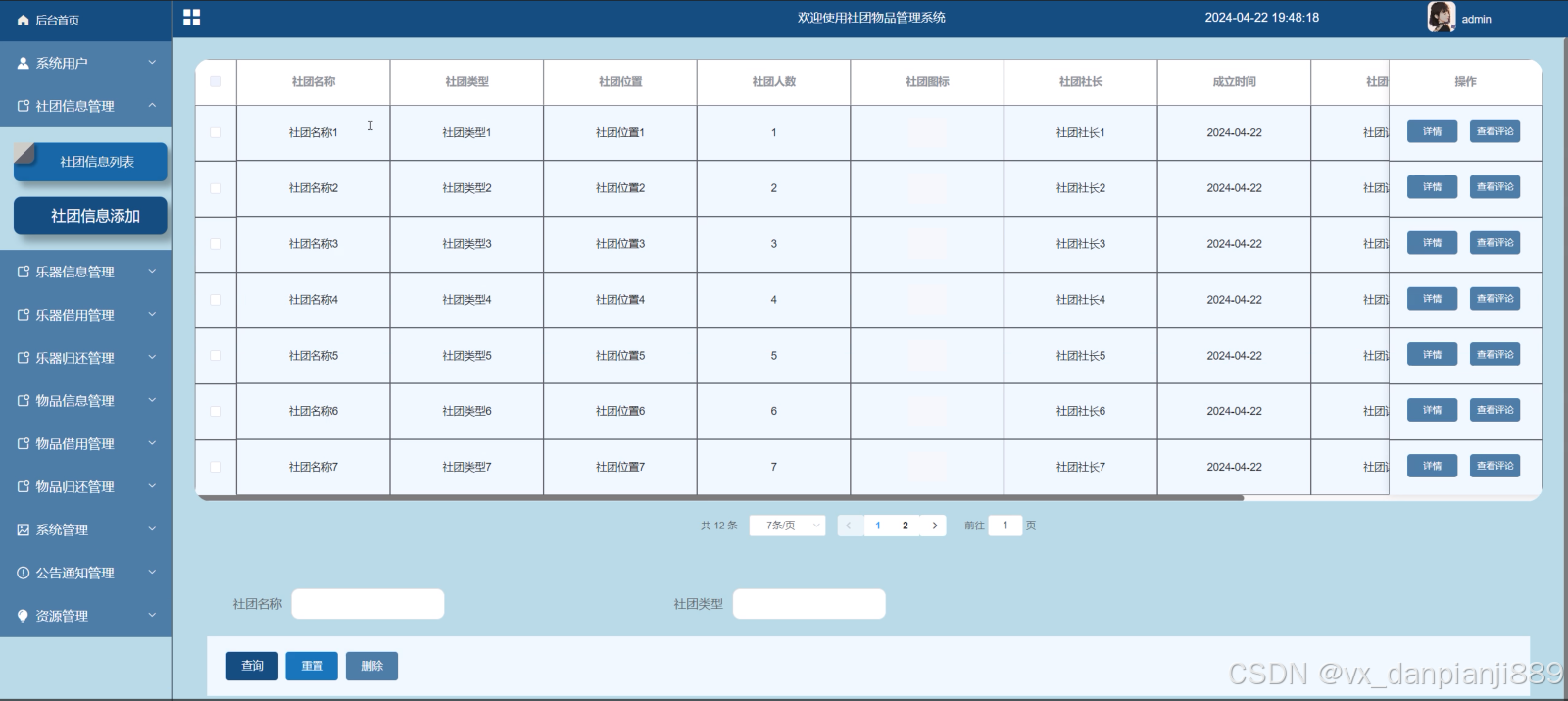The height and width of the screenshot is (701, 1568).
Task: Click the home icon beside 后台首页
Action: [24, 20]
